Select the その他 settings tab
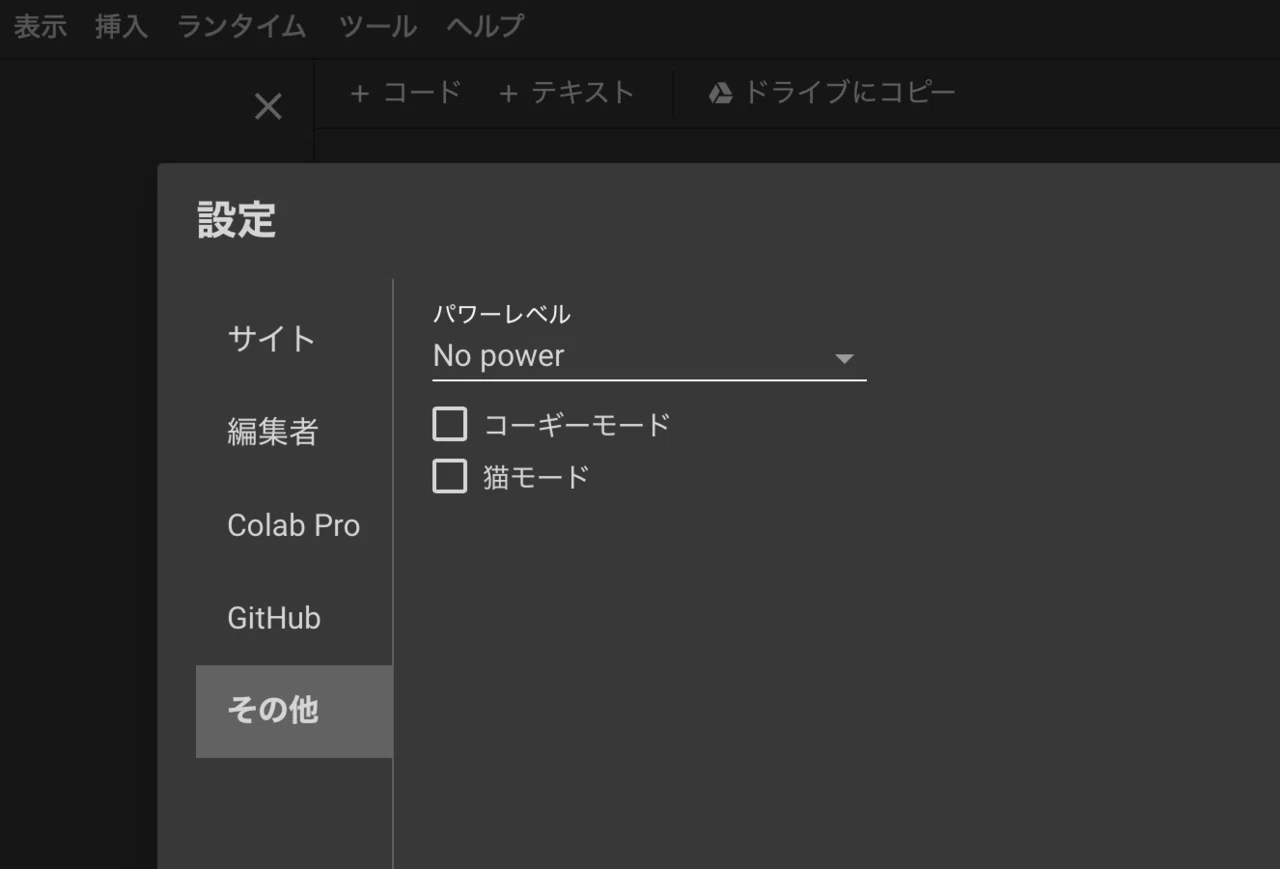1280x869 pixels. 294,711
